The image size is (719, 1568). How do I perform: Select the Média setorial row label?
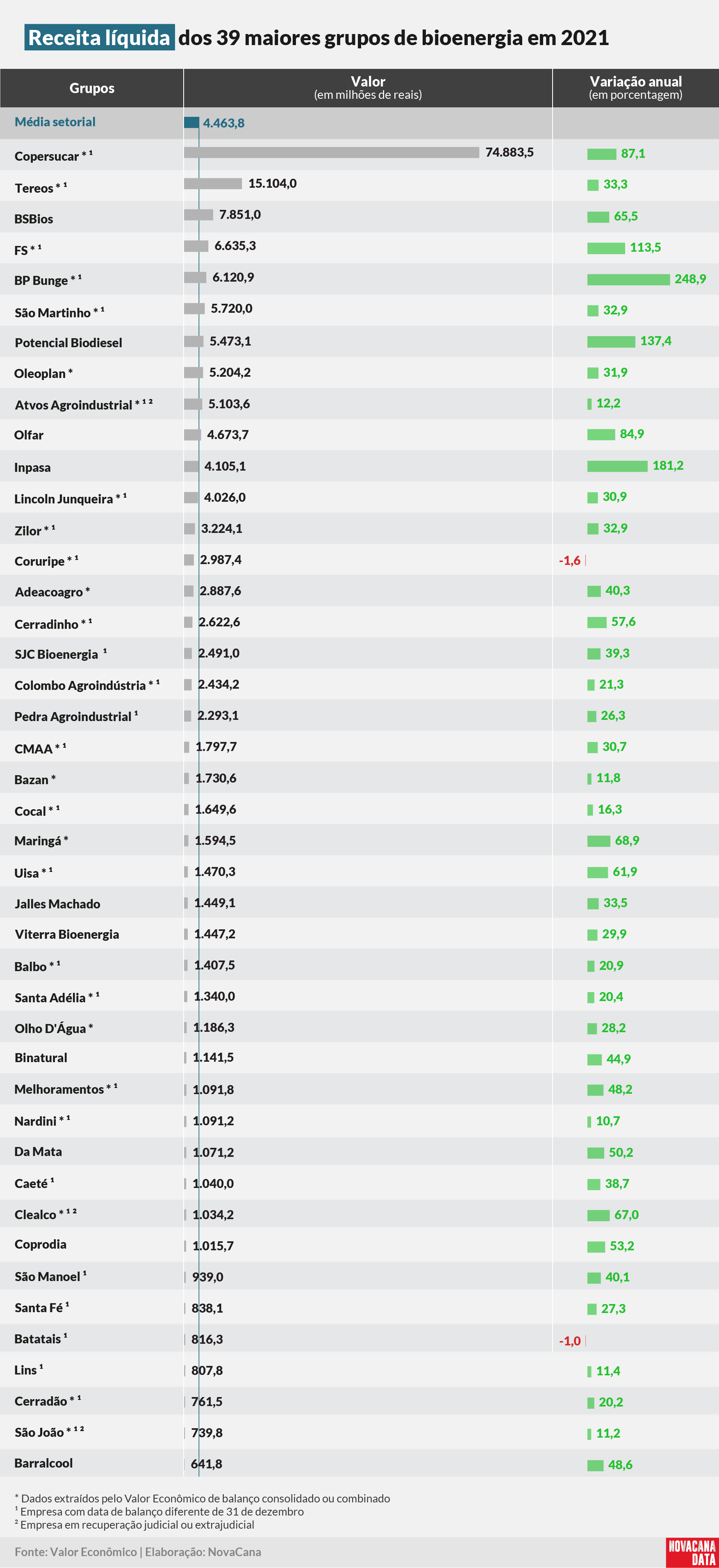55,122
